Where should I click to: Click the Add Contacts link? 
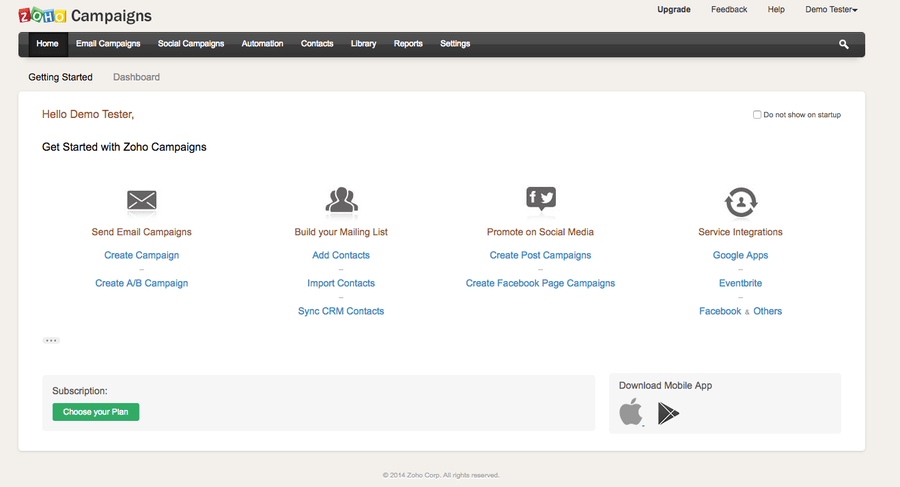pos(341,255)
